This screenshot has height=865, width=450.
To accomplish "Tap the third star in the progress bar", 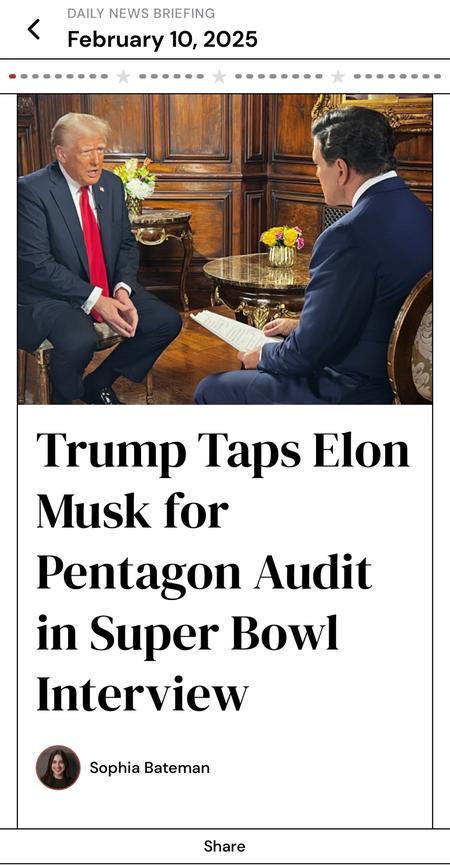I will point(338,76).
